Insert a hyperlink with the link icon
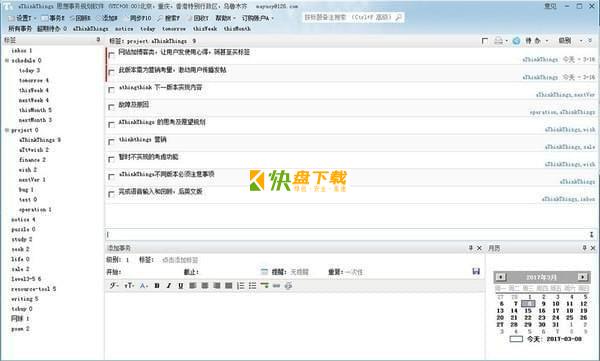 [x=276, y=286]
